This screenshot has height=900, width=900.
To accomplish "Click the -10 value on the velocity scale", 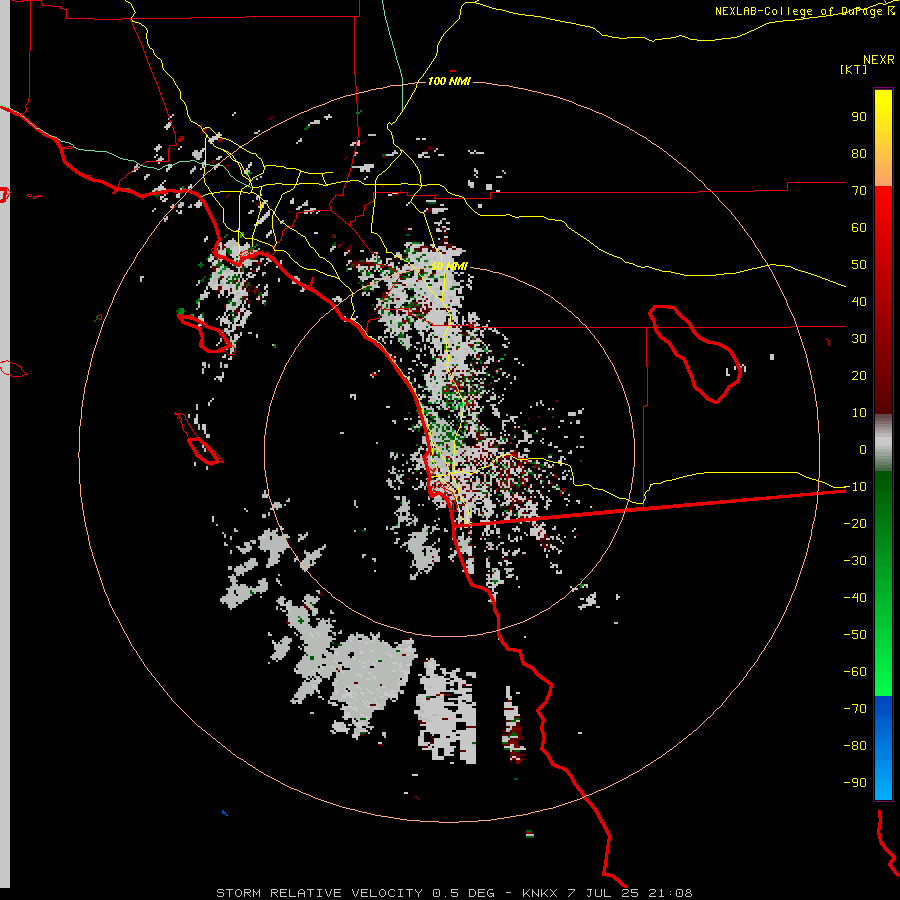I will pyautogui.click(x=855, y=487).
